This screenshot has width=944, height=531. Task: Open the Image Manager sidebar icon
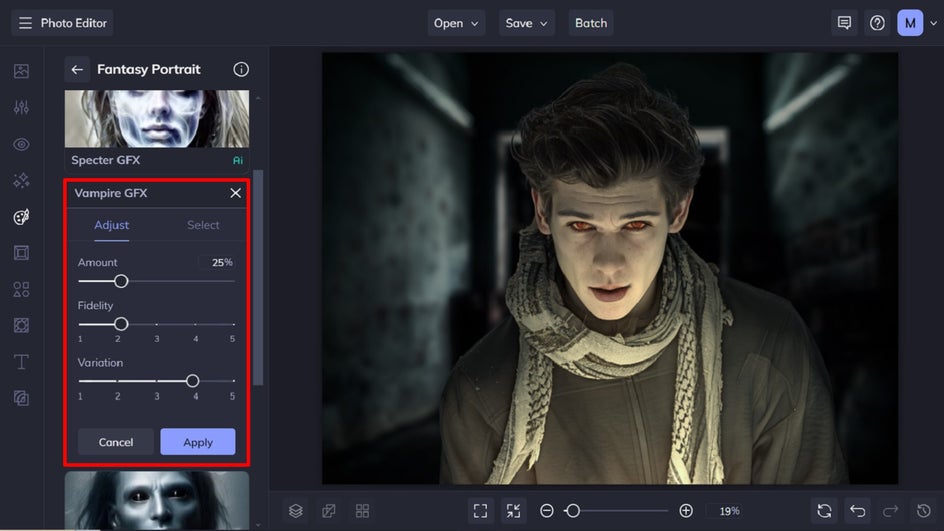[x=21, y=71]
